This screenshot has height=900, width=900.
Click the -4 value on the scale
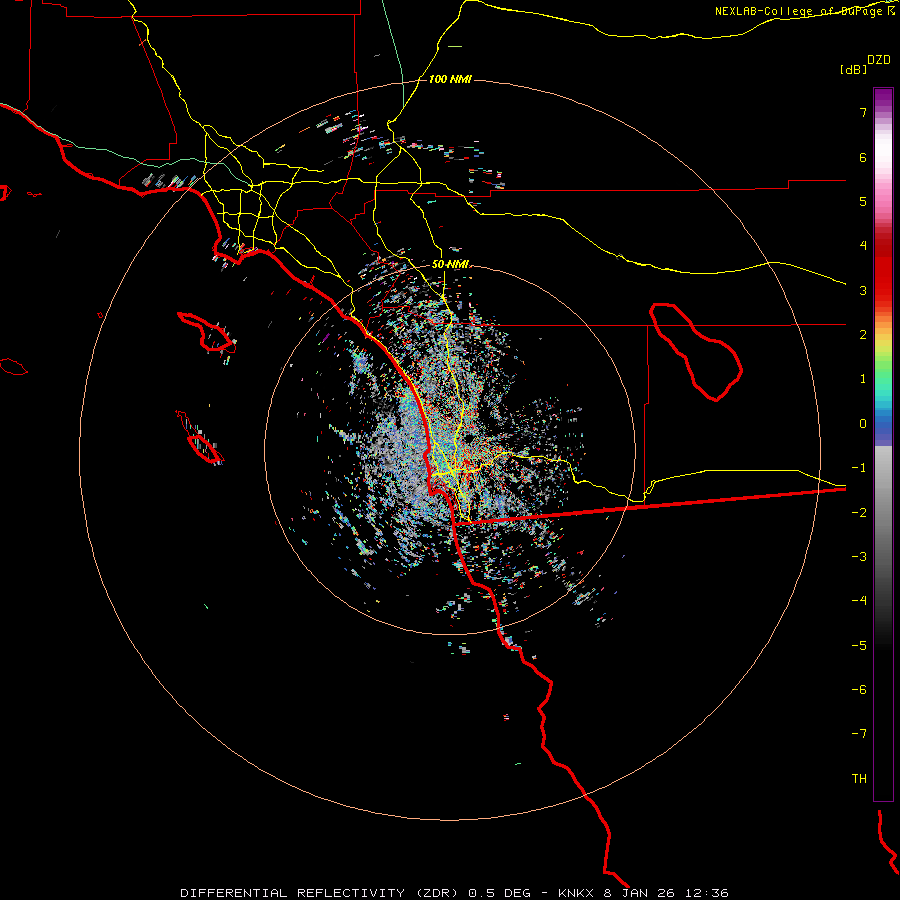[x=859, y=601]
